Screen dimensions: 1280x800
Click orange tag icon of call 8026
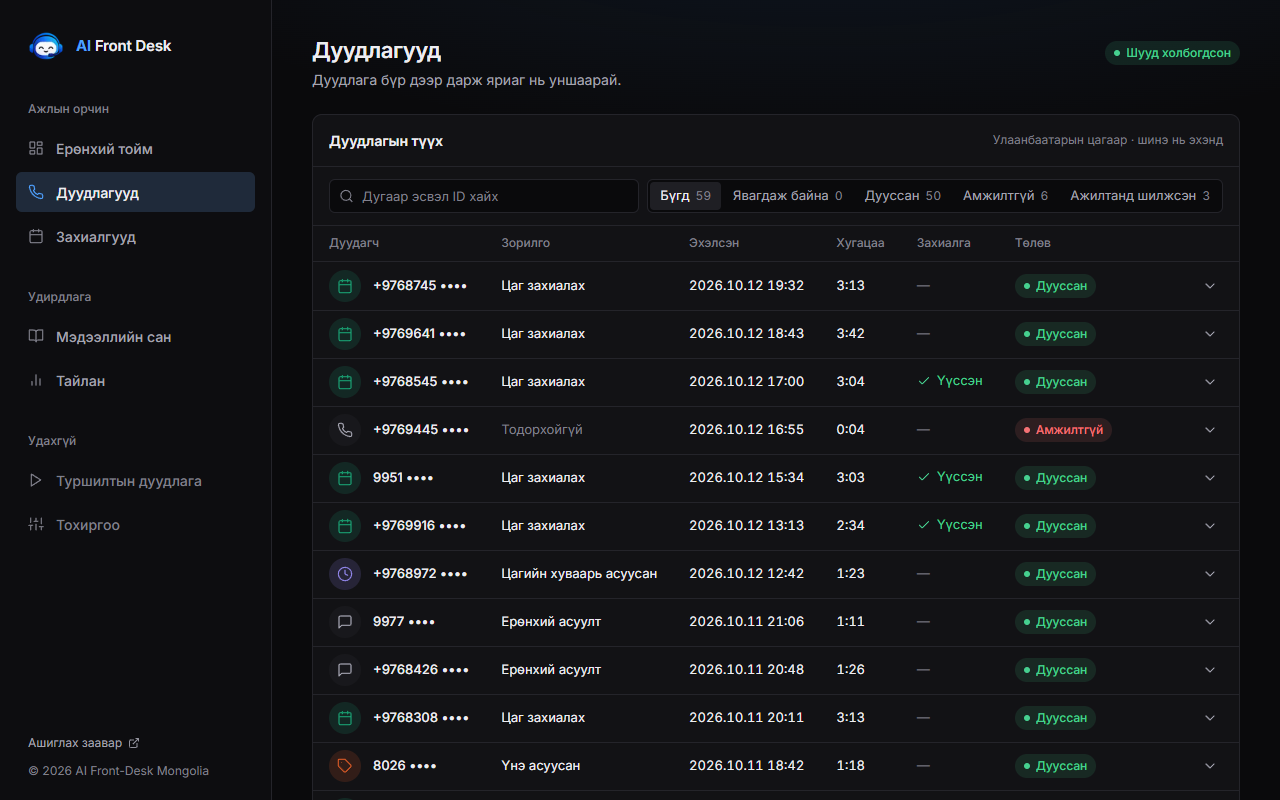click(345, 766)
